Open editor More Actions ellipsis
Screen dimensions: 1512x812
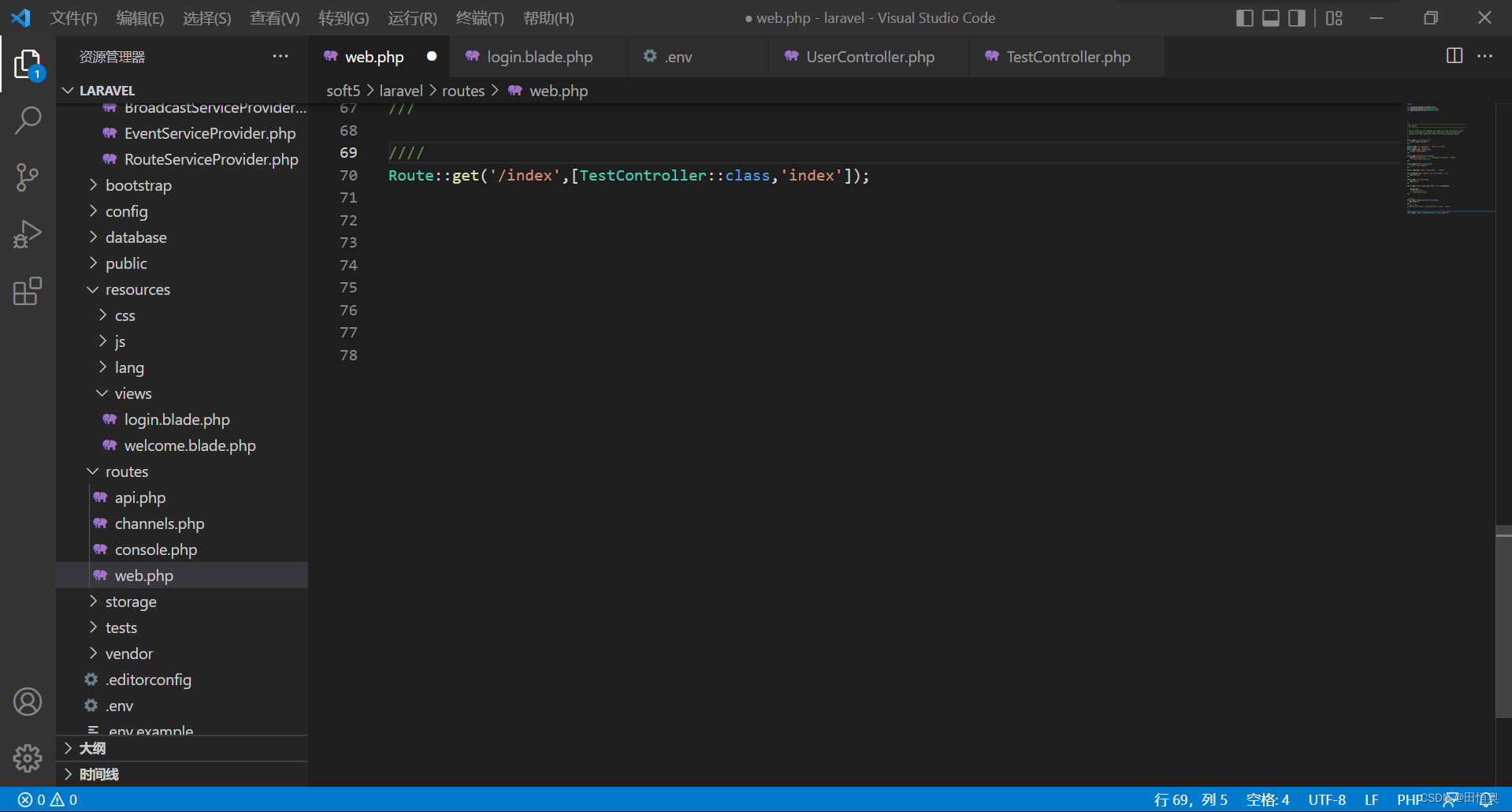(x=1485, y=56)
